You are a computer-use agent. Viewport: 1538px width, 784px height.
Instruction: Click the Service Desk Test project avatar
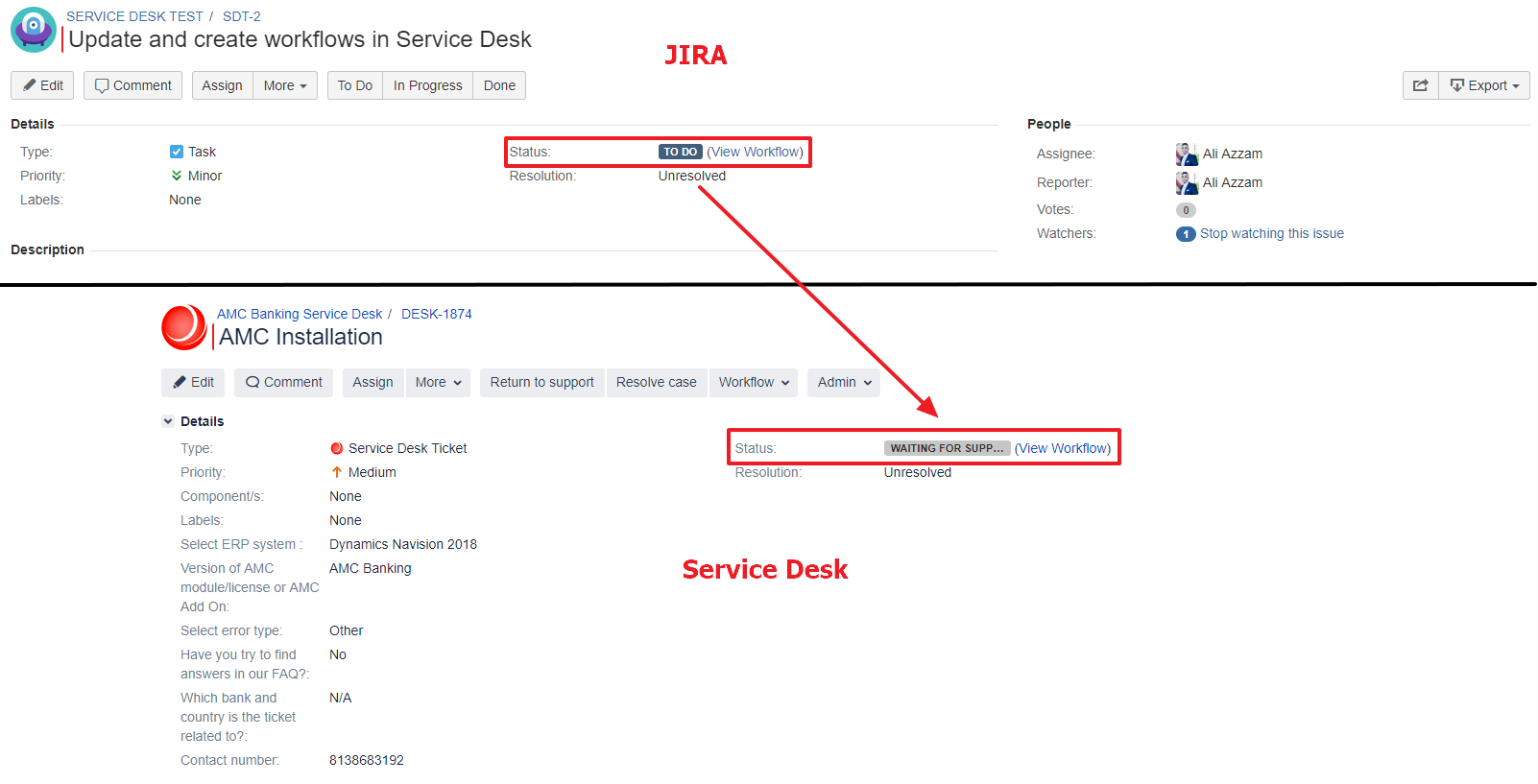34,29
